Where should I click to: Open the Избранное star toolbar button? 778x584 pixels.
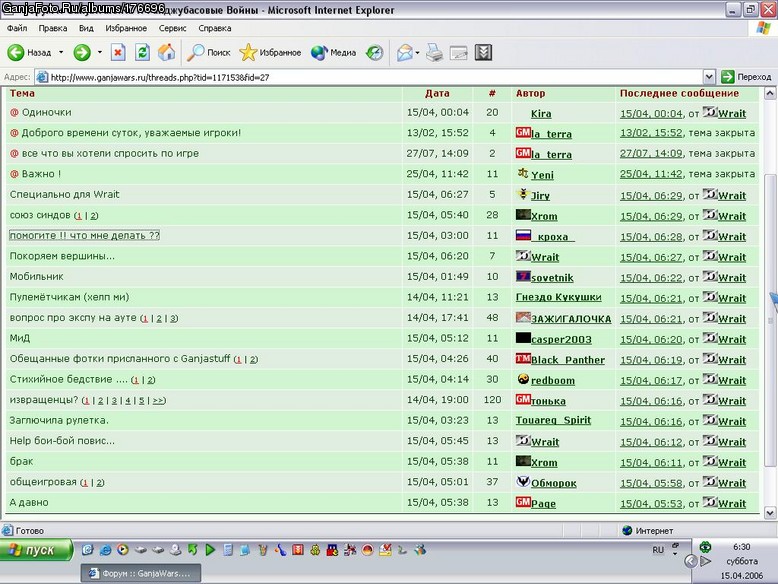click(270, 52)
